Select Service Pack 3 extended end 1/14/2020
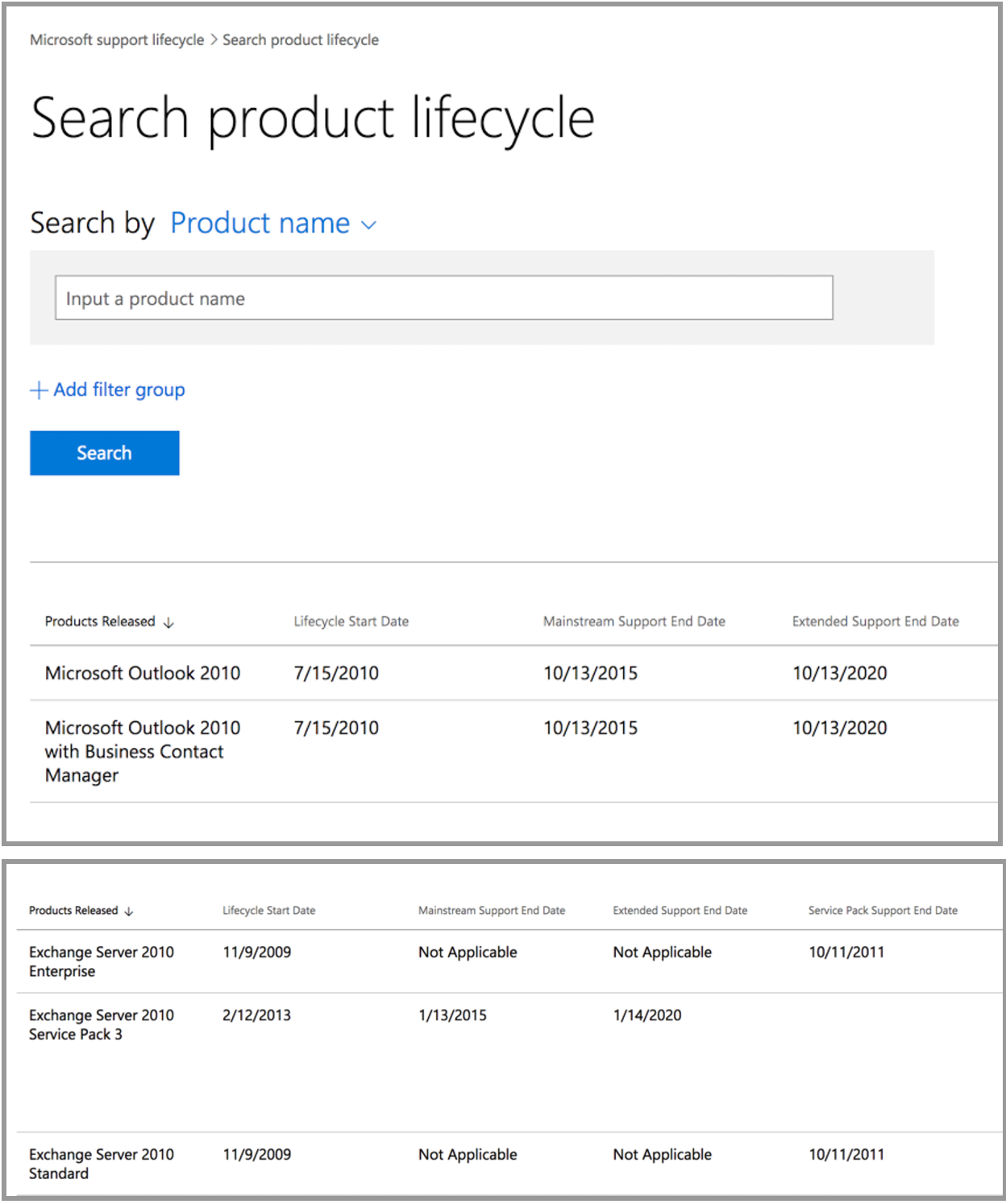Viewport: 1006px width, 1204px height. tap(647, 1015)
